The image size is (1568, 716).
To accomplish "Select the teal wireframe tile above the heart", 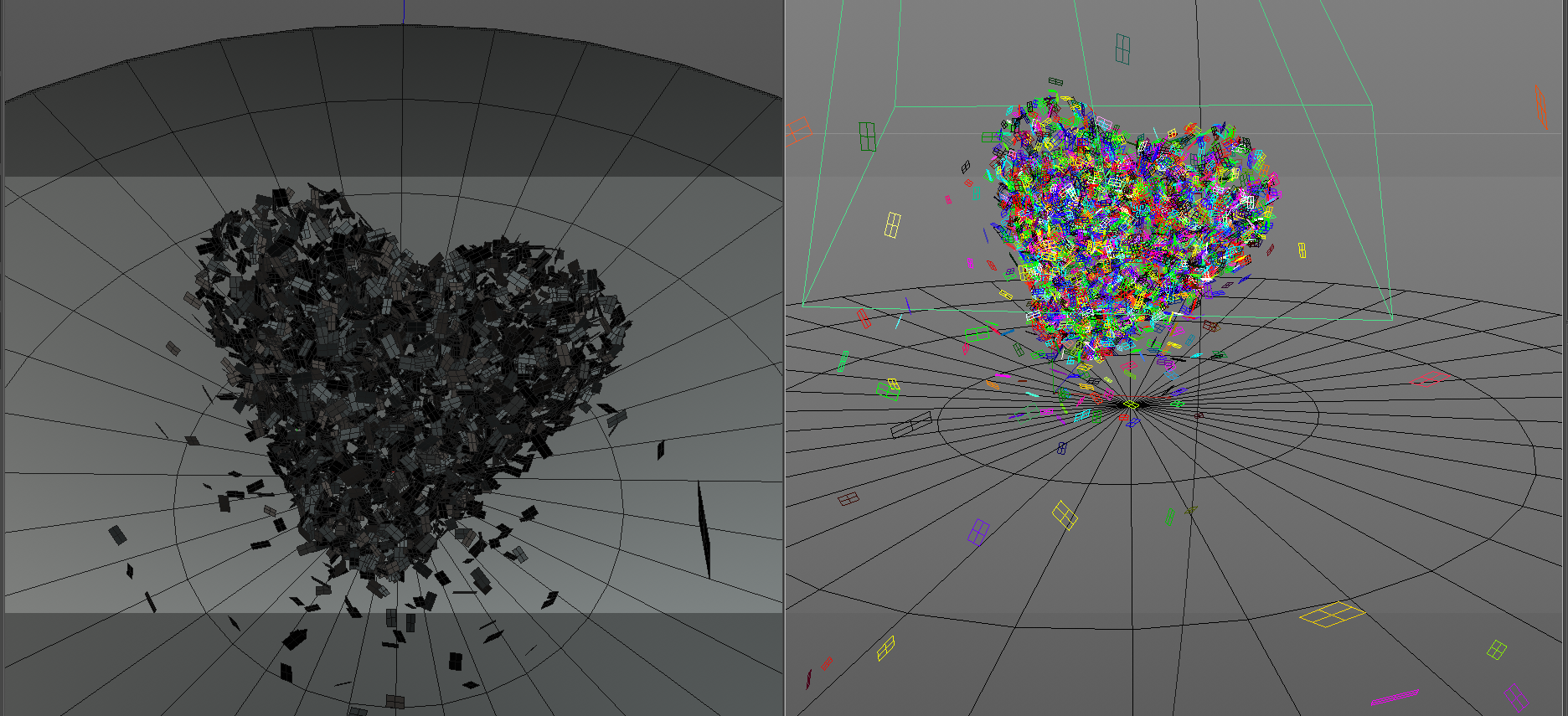I will tap(1122, 49).
